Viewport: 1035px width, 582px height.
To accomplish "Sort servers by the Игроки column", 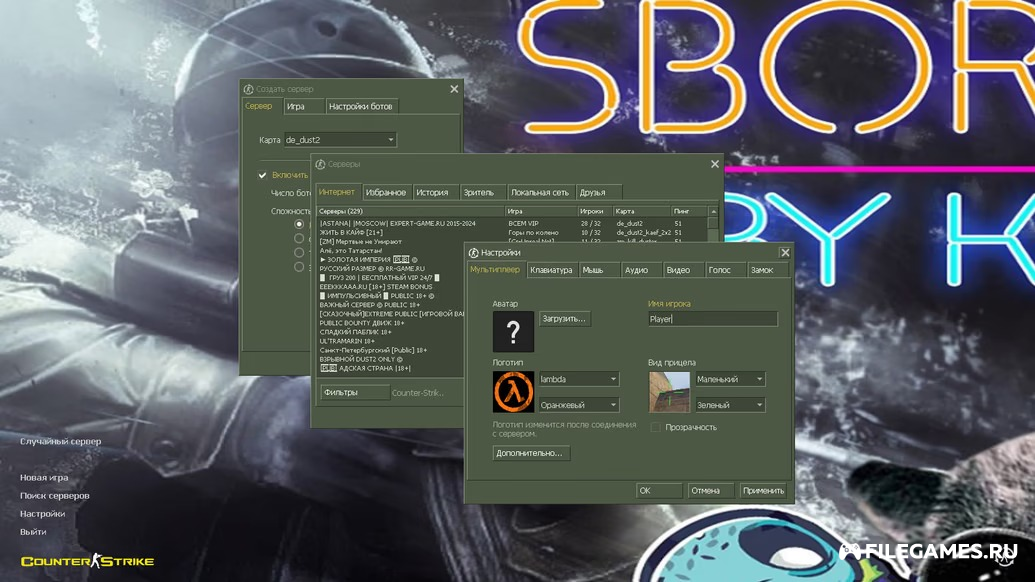I will click(x=595, y=211).
